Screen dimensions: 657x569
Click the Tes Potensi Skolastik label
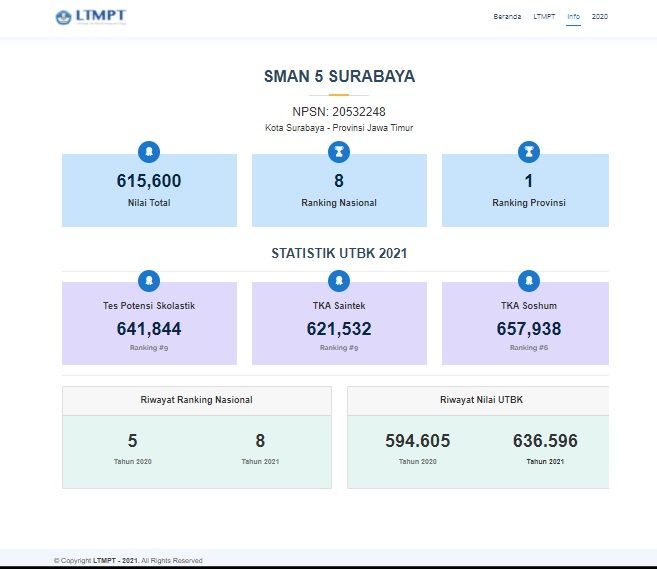[149, 306]
